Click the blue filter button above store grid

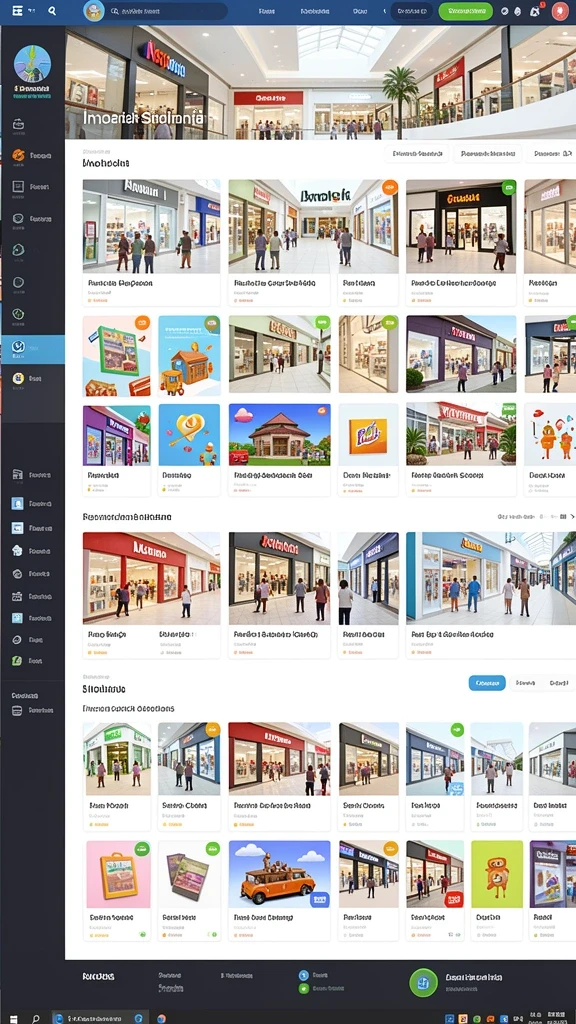coord(487,683)
